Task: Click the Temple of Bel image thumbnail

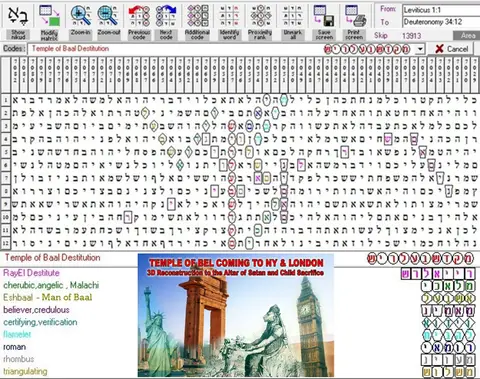Action: (x=236, y=315)
